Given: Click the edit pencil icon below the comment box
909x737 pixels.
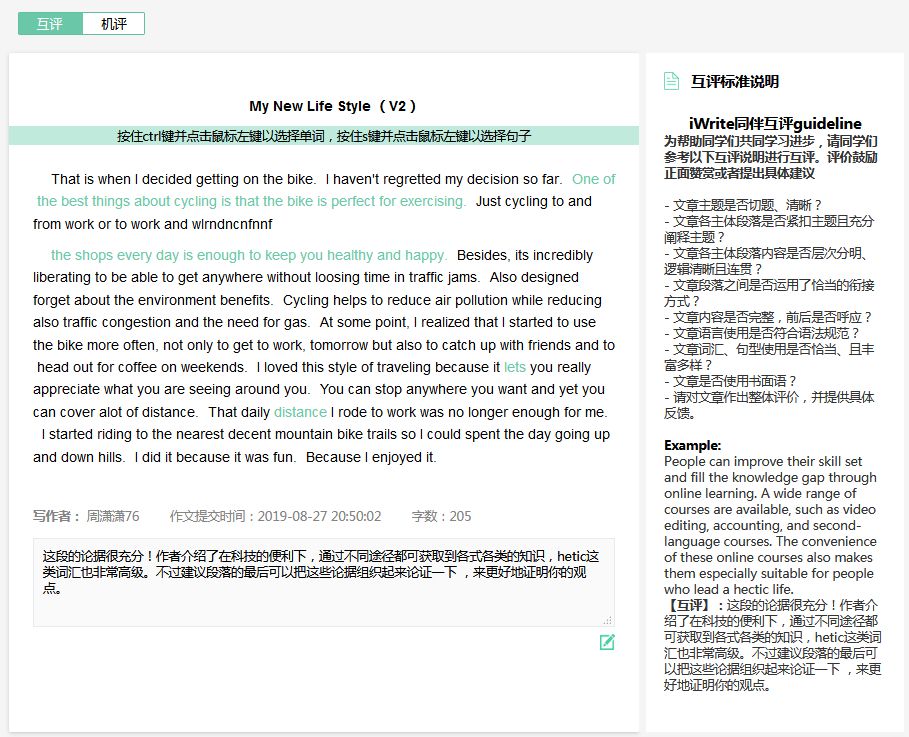Looking at the screenshot, I should pos(607,644).
